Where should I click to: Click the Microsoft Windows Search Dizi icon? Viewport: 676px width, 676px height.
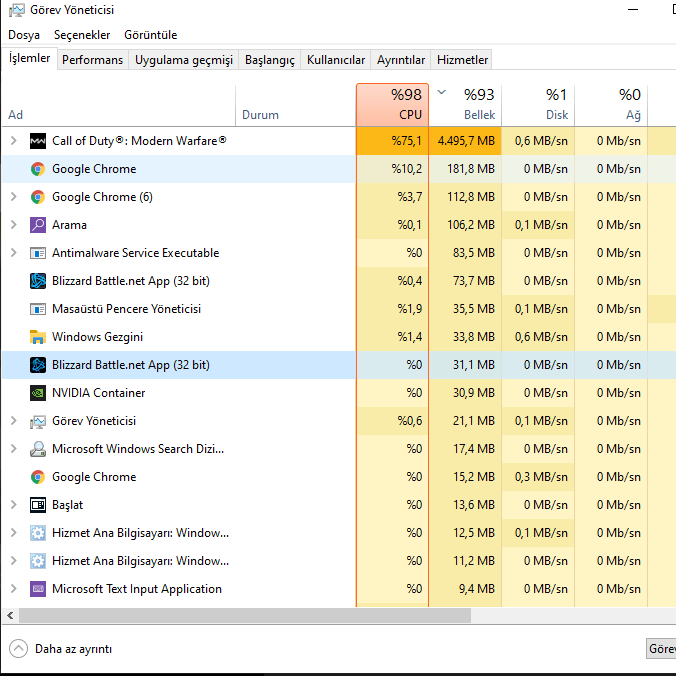(x=38, y=449)
